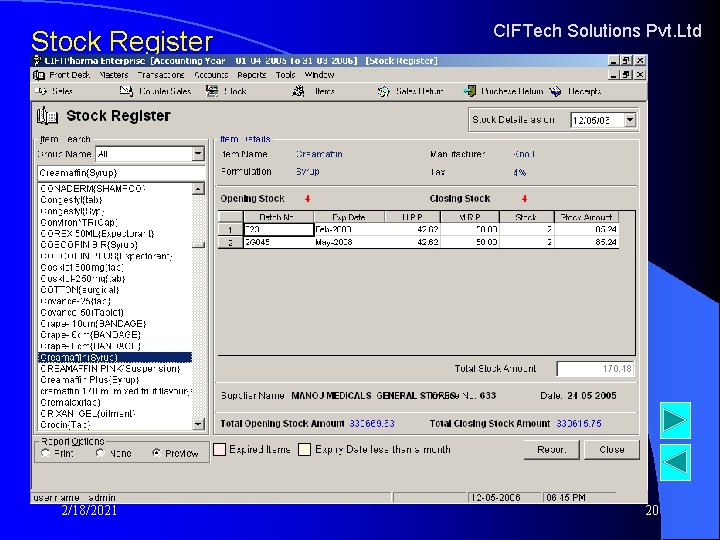The width and height of the screenshot is (720, 540).
Task: Click the item list scrollbar up arrow
Action: click(198, 188)
